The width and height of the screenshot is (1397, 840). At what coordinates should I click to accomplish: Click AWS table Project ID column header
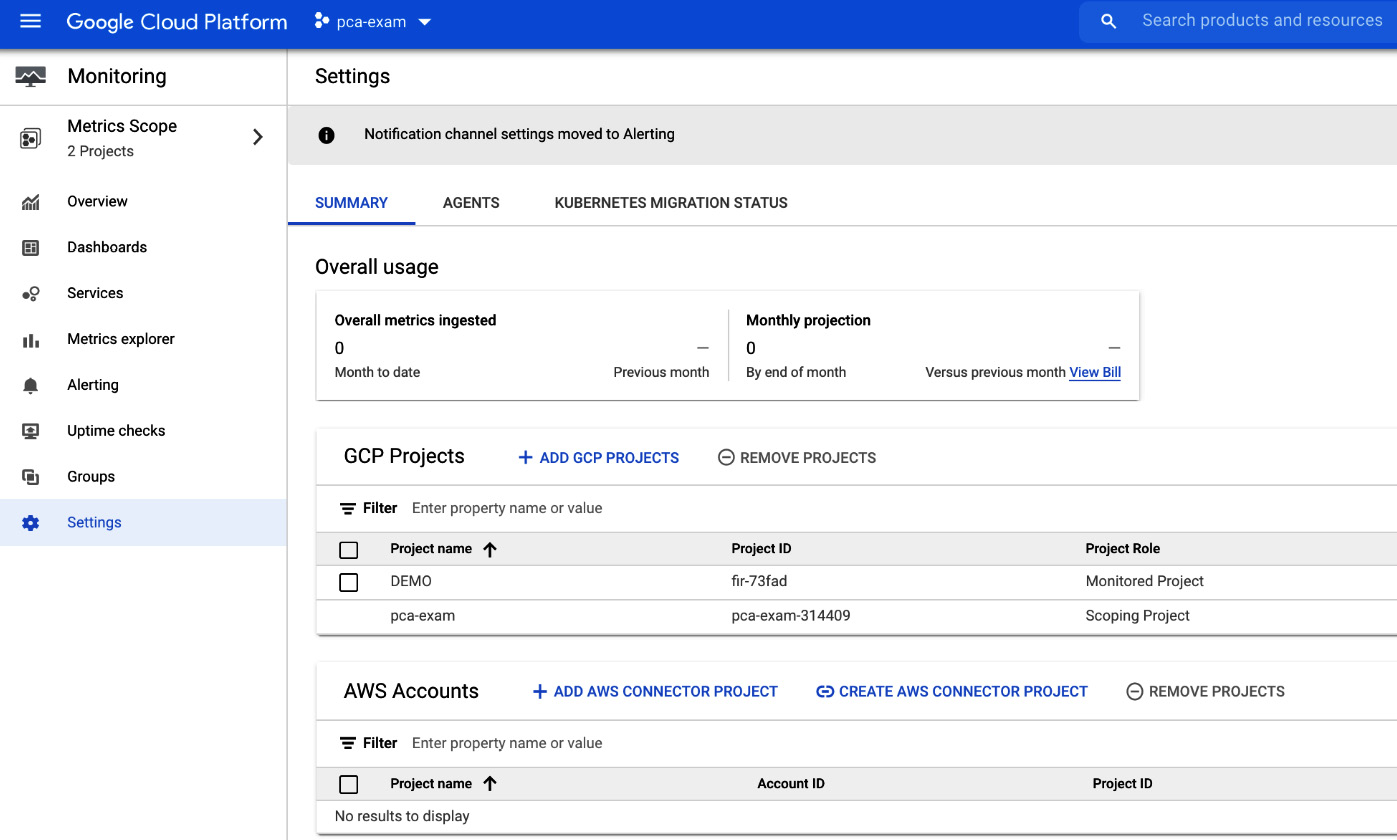coord(1123,784)
